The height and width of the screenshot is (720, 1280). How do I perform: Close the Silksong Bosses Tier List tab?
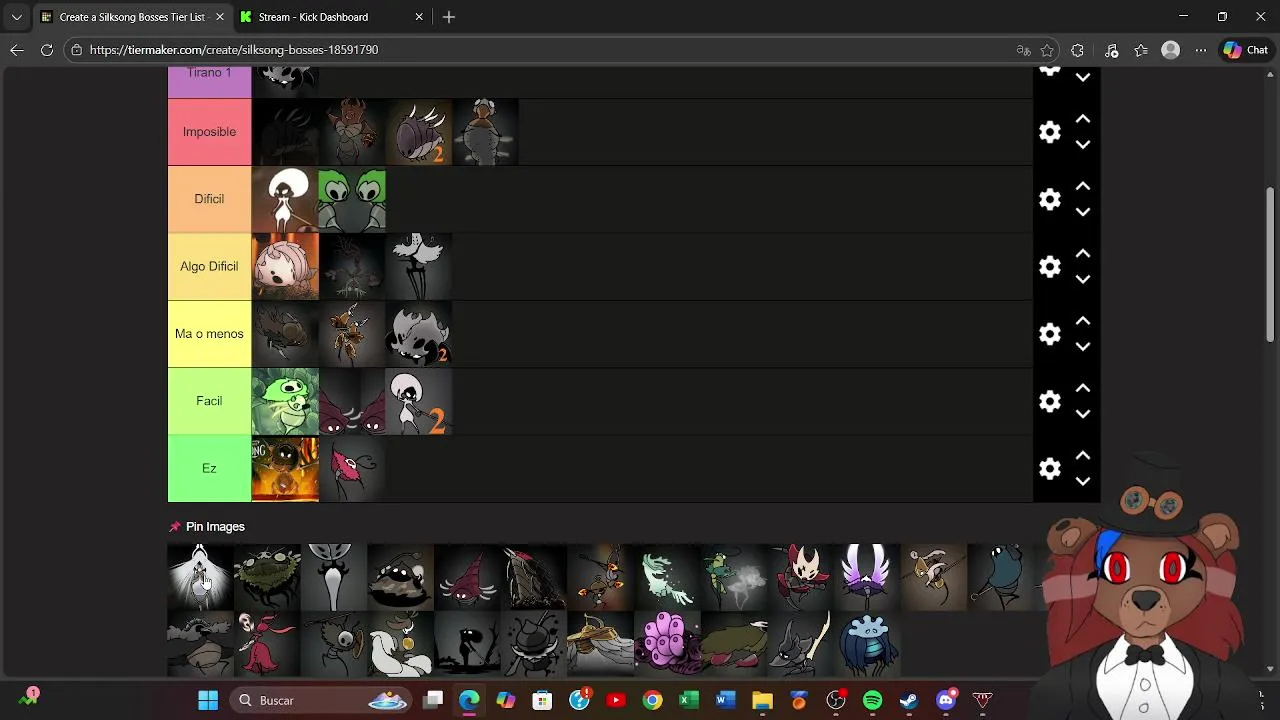[x=220, y=17]
